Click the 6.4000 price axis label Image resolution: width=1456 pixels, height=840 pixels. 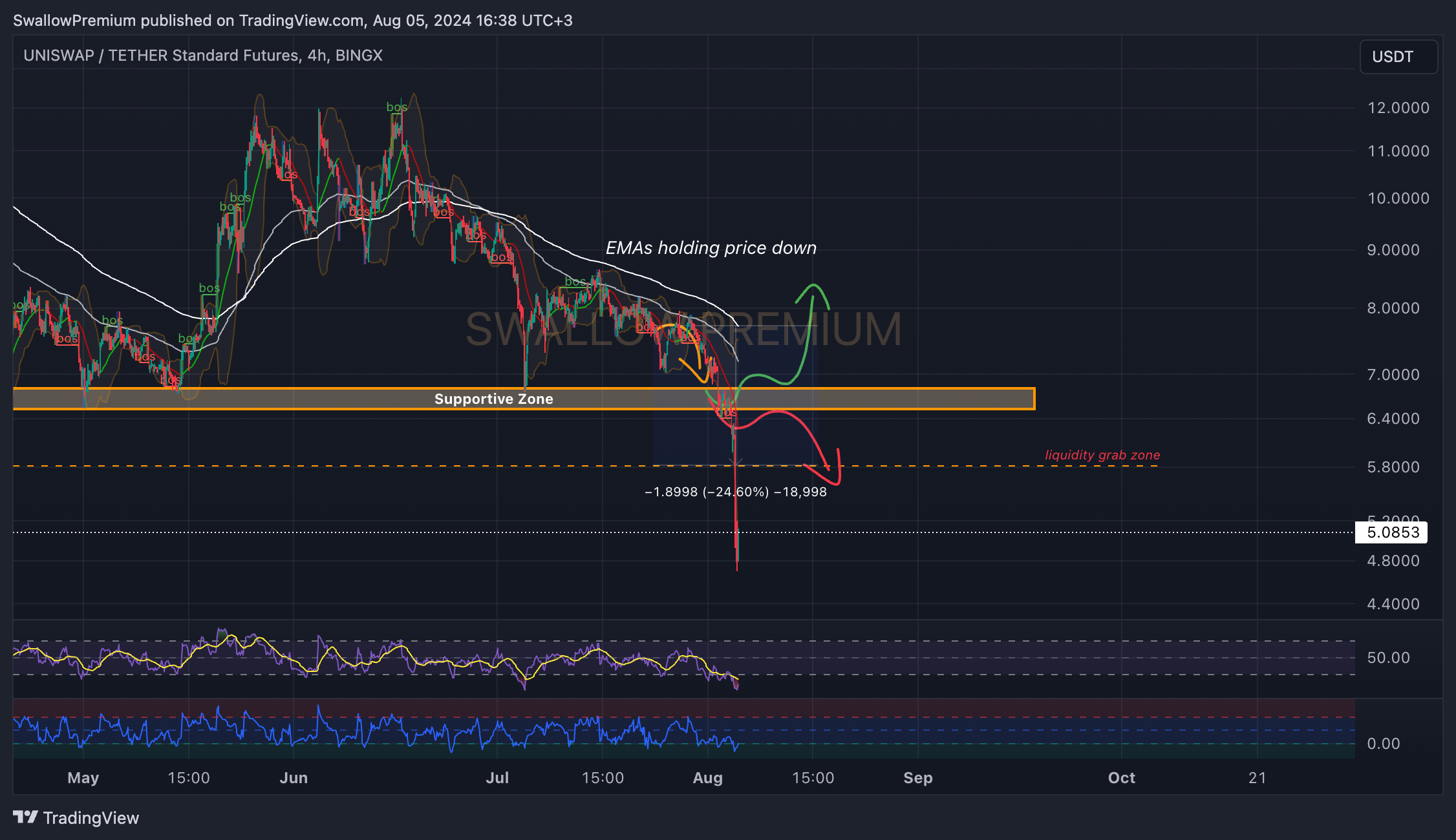point(1393,419)
